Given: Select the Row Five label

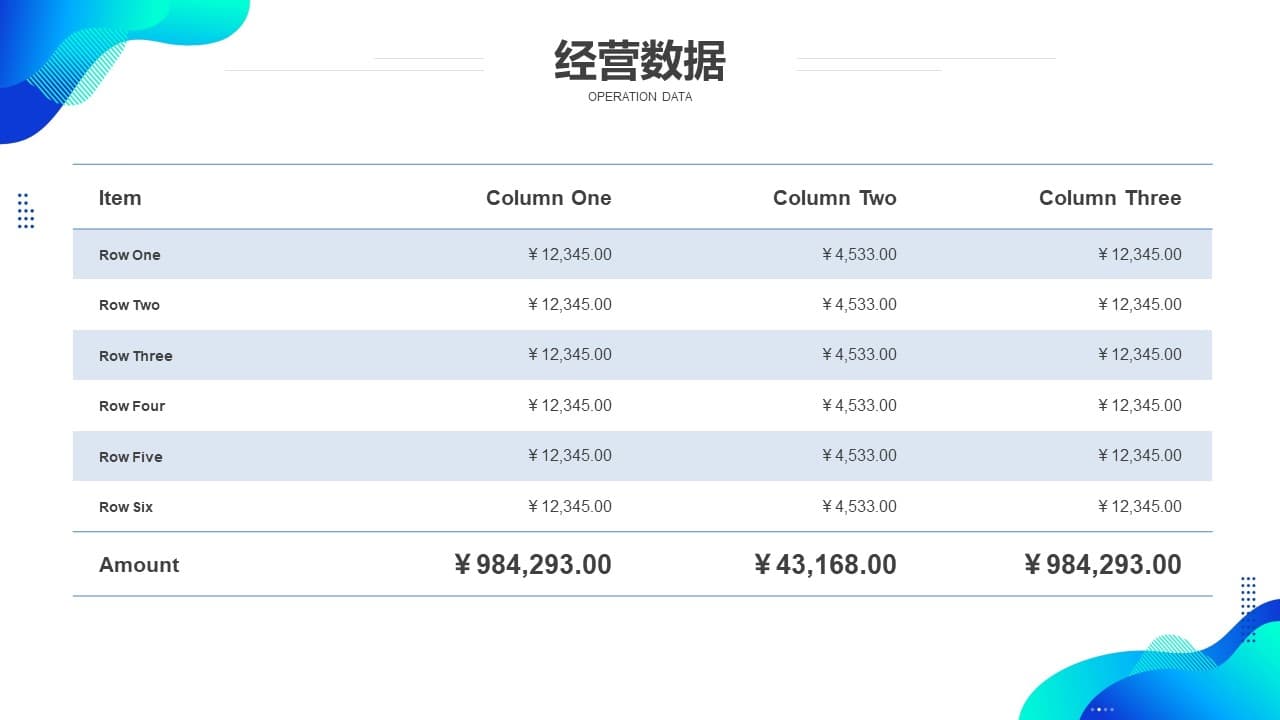Looking at the screenshot, I should point(130,457).
